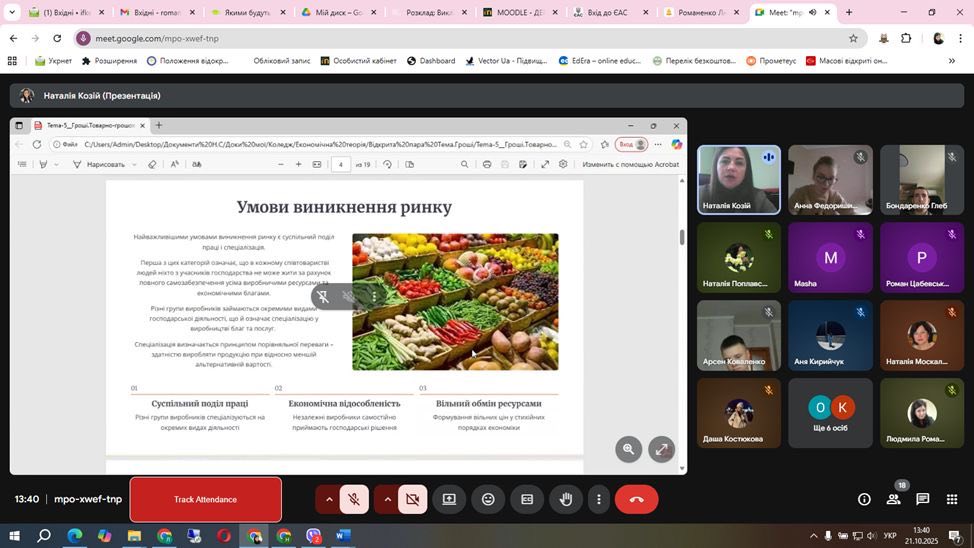Image resolution: width=974 pixels, height=548 pixels.
Task: Open audio settings chevron beside microphone
Action: (329, 500)
